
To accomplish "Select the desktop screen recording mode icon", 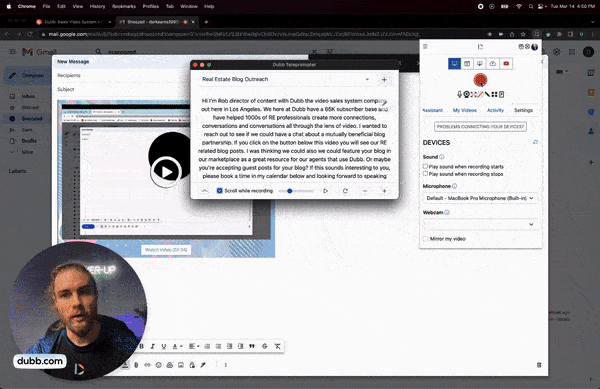I will point(480,63).
